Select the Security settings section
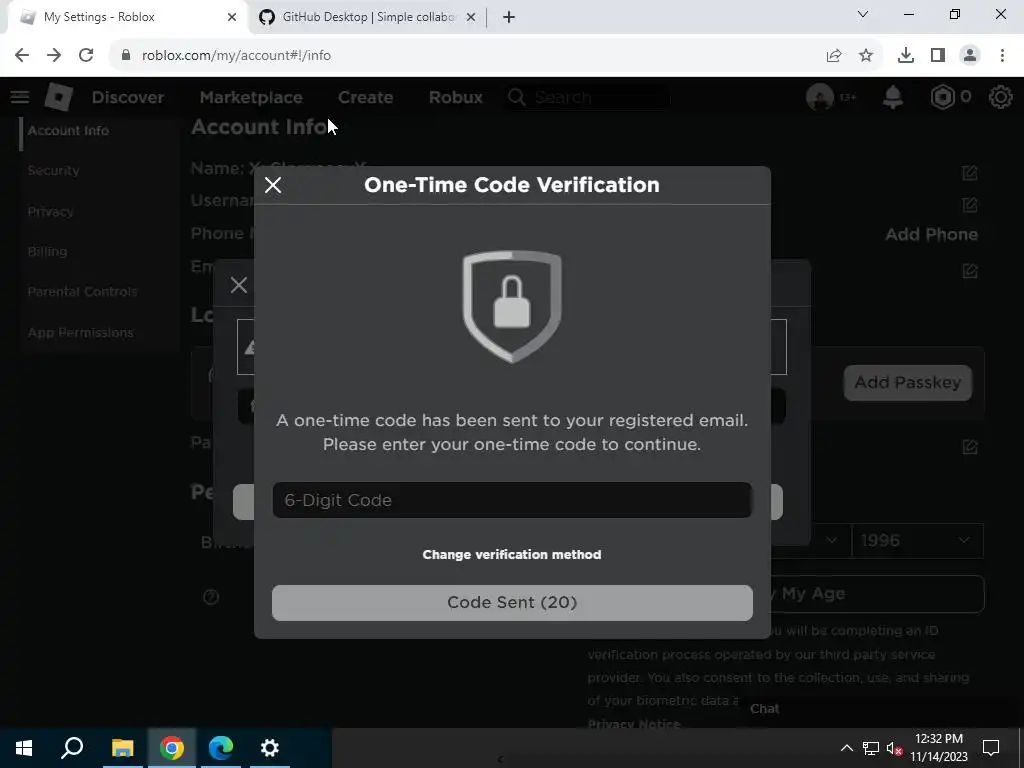Screen dimensions: 1024x768 (x=54, y=170)
